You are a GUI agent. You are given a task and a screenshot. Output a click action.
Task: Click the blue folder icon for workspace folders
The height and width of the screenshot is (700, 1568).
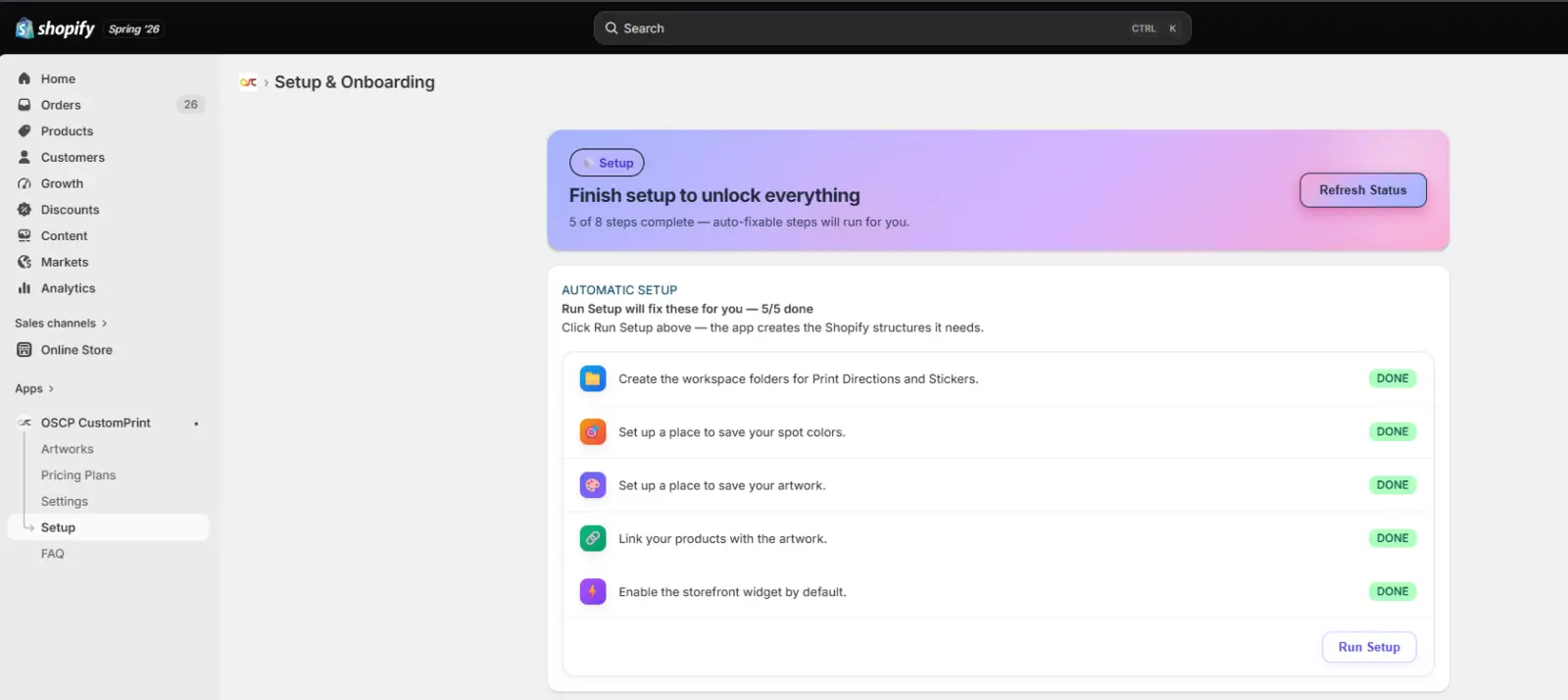[593, 378]
